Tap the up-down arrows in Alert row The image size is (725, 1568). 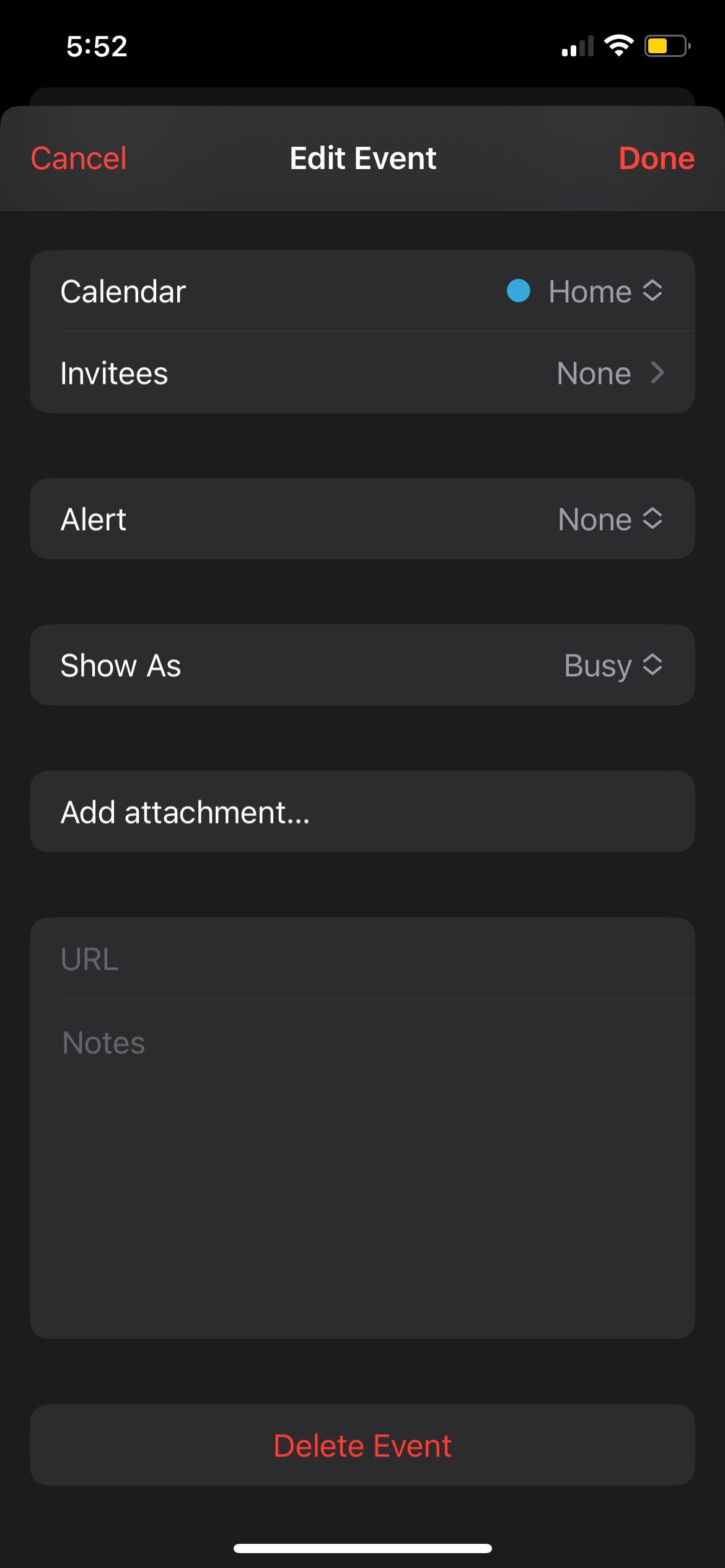coord(652,518)
